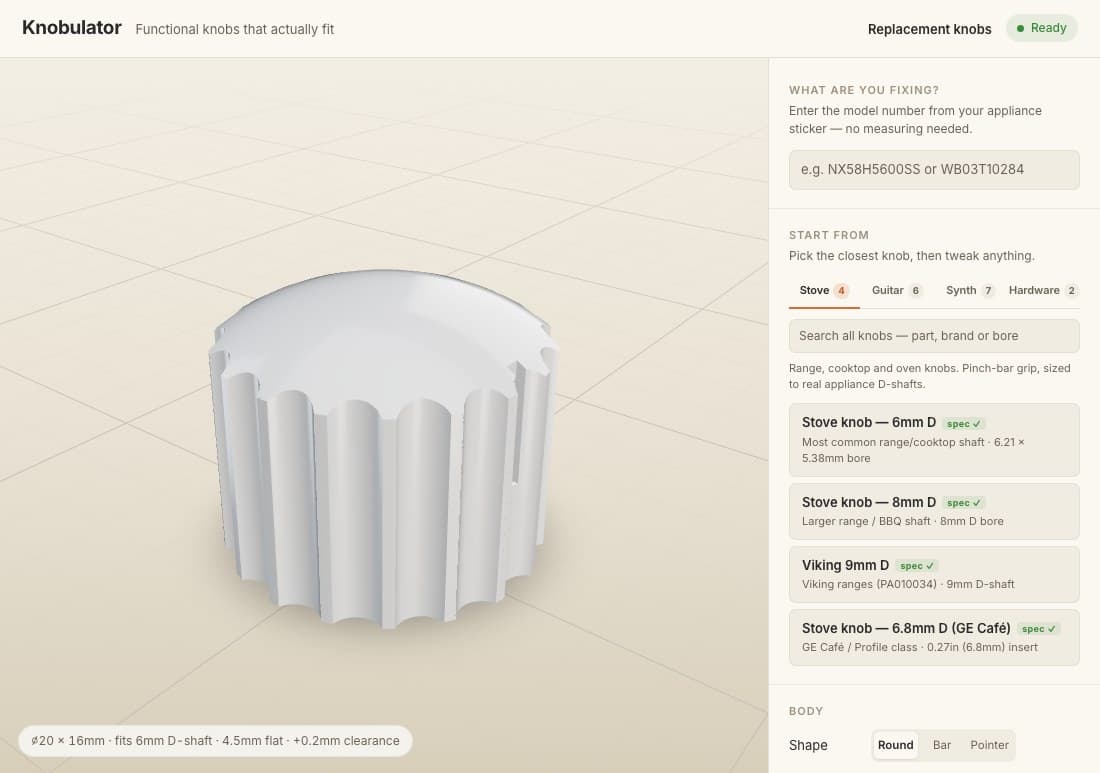The width and height of the screenshot is (1100, 773).
Task: Click the 'WHAT ARE YOU FIXING?' heading
Action: point(864,90)
